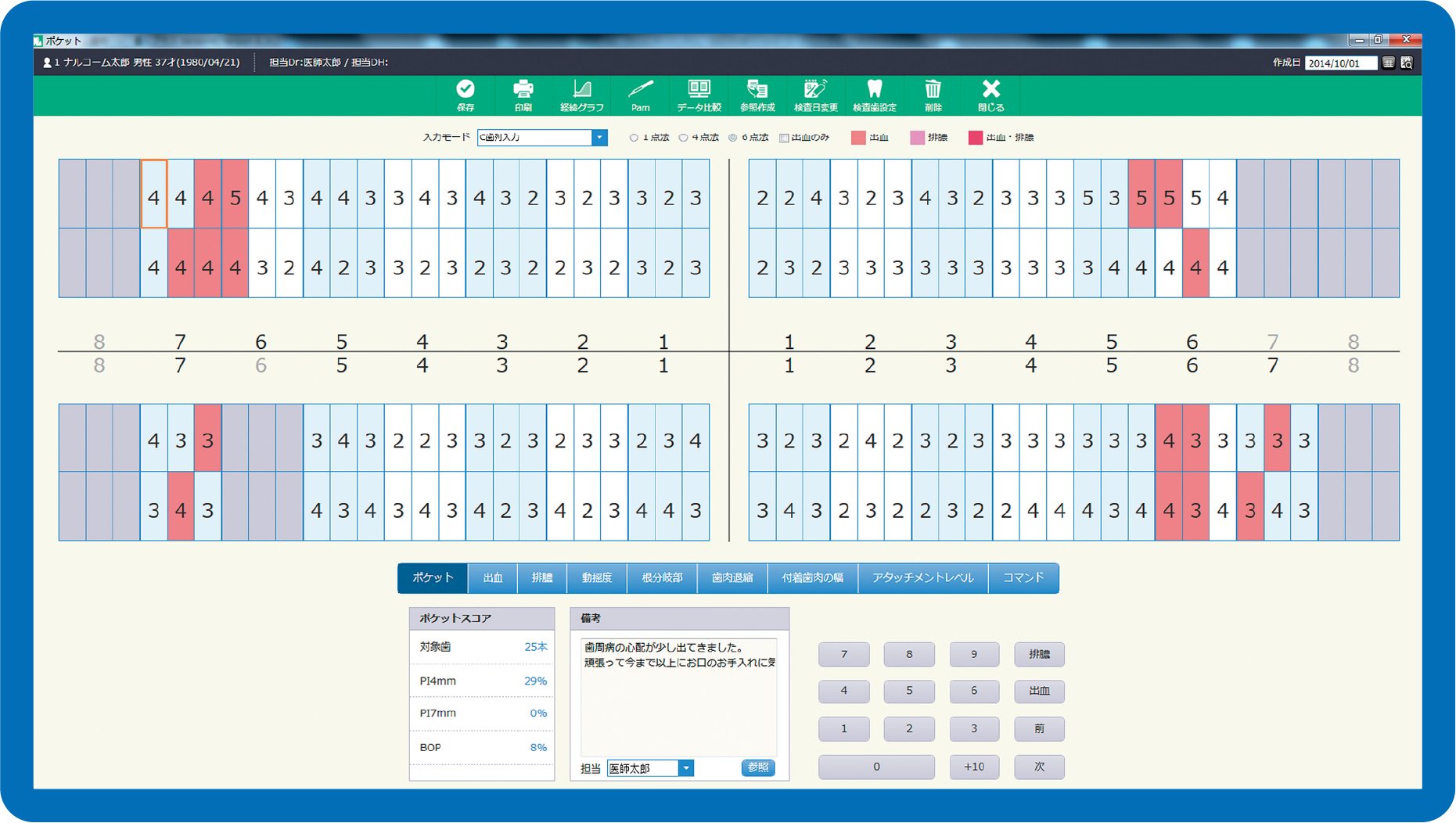Open the calendar icon beside 作成日
1456x823 pixels.
tap(1388, 63)
